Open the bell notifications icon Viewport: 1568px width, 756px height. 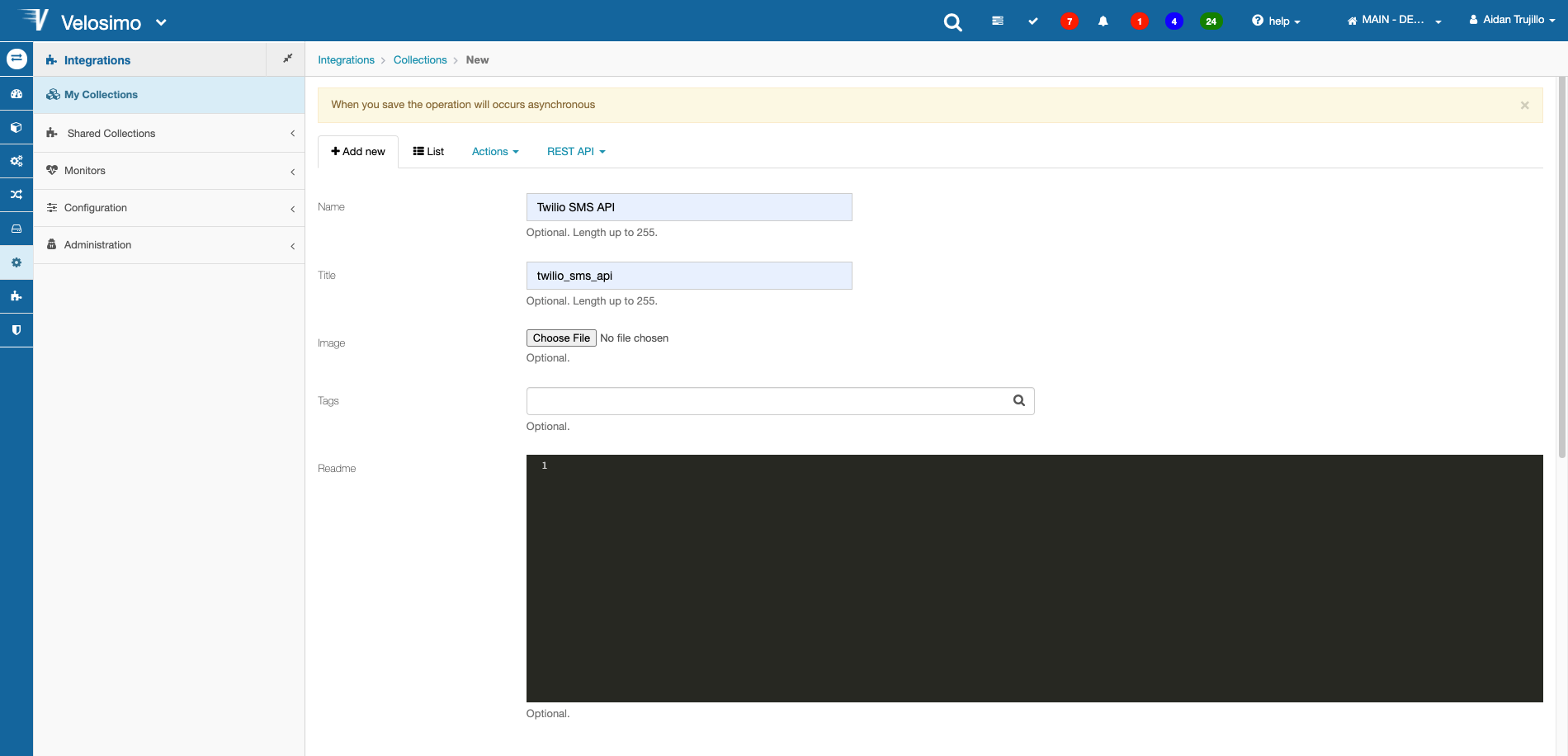point(1103,21)
